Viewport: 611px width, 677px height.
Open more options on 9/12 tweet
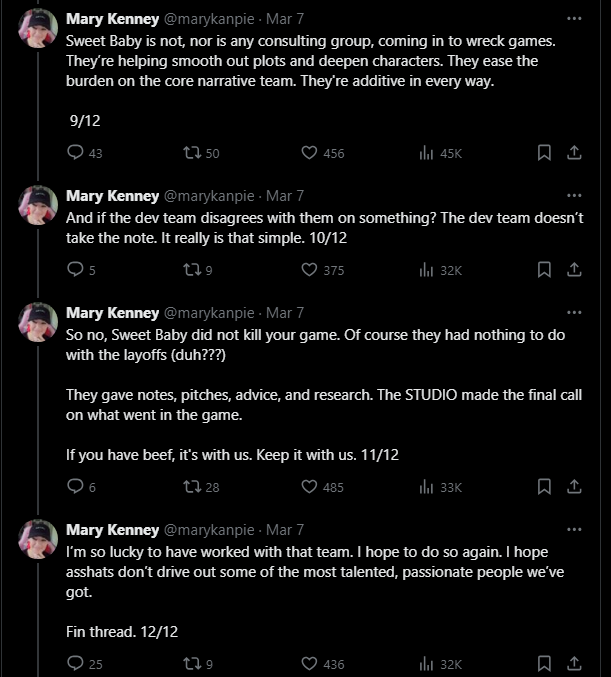tap(574, 19)
